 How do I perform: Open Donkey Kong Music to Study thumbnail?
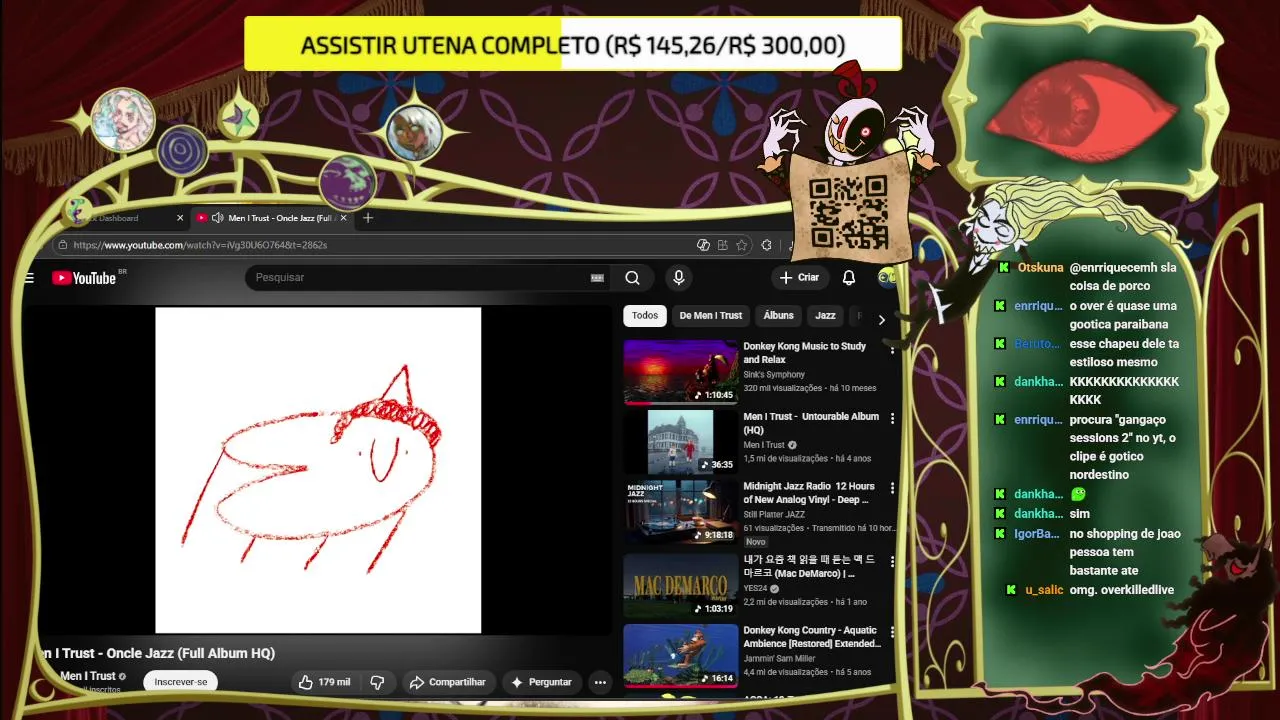click(681, 372)
